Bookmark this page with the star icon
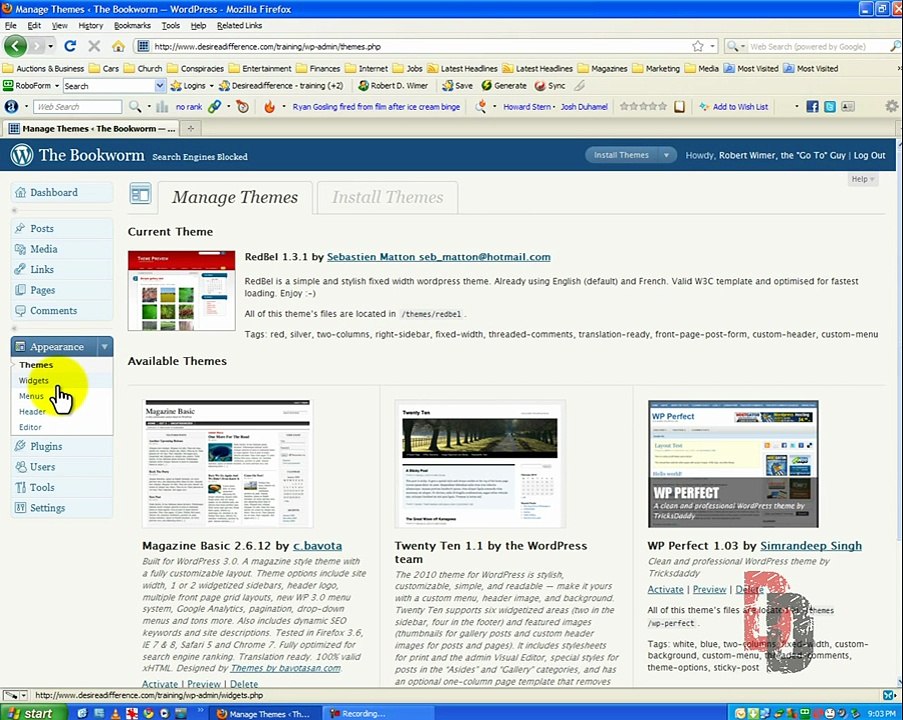Image resolution: width=903 pixels, height=720 pixels. (x=697, y=46)
